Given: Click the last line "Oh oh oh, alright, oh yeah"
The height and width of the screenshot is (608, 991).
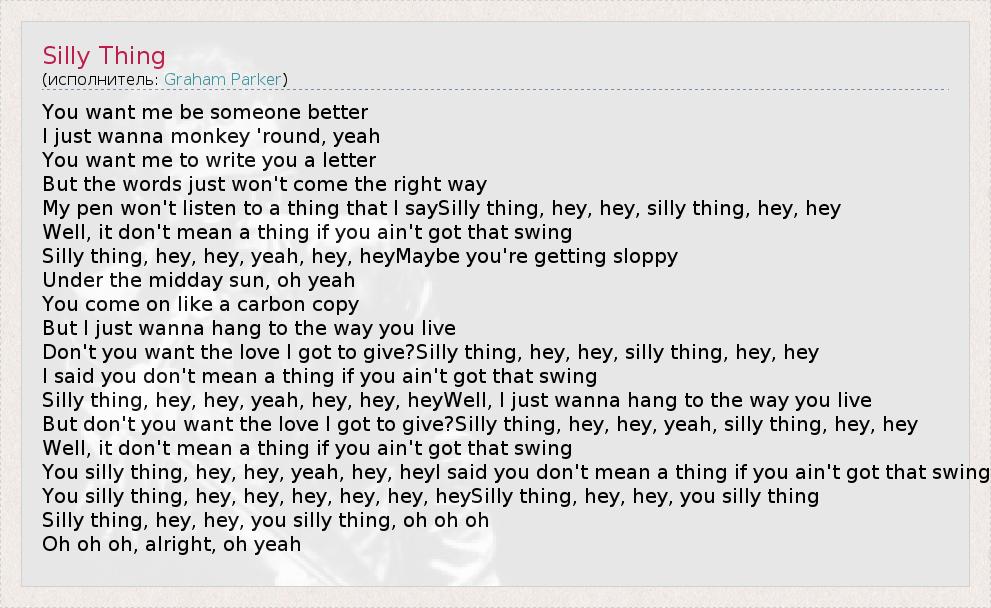Looking at the screenshot, I should [171, 544].
